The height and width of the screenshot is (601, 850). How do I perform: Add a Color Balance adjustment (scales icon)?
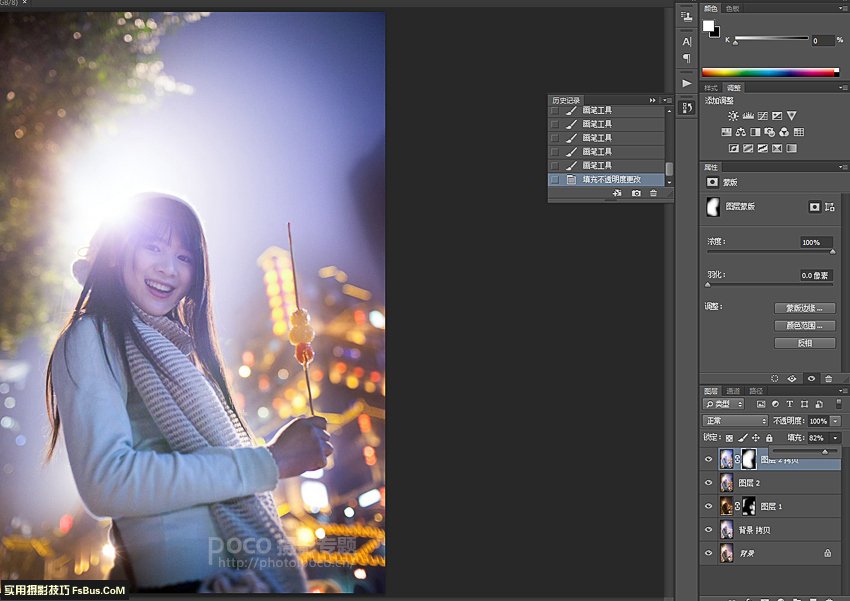coord(741,132)
